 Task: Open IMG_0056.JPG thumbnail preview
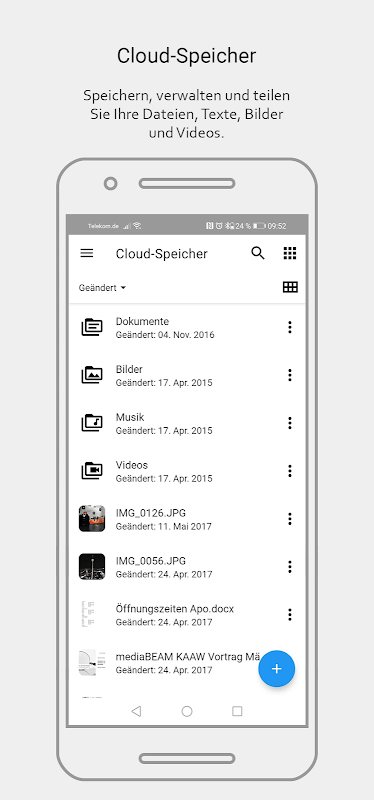click(x=92, y=566)
